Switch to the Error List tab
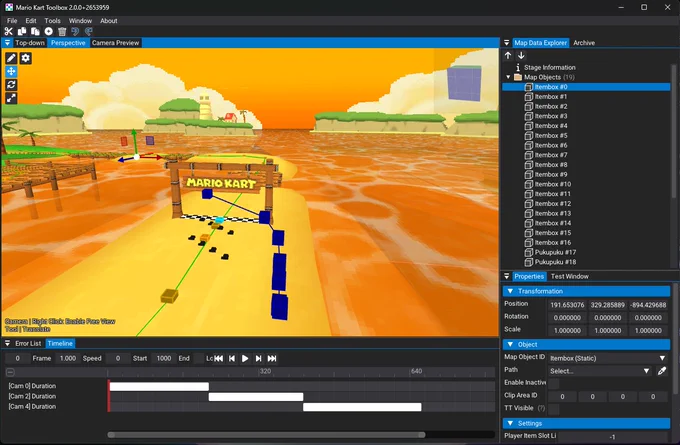The height and width of the screenshot is (445, 680). [28, 344]
